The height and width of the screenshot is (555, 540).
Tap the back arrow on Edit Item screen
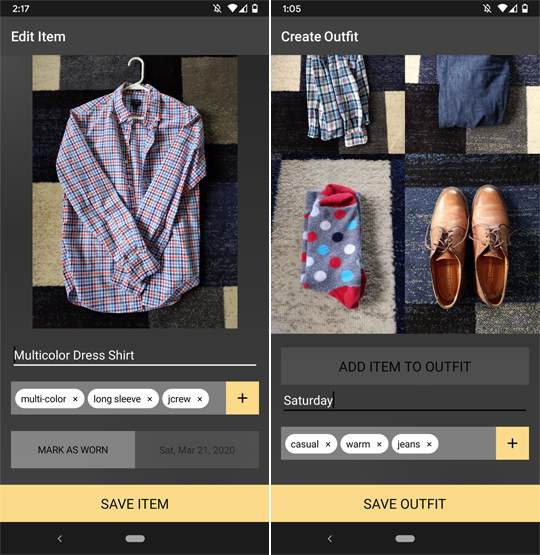[x=60, y=539]
